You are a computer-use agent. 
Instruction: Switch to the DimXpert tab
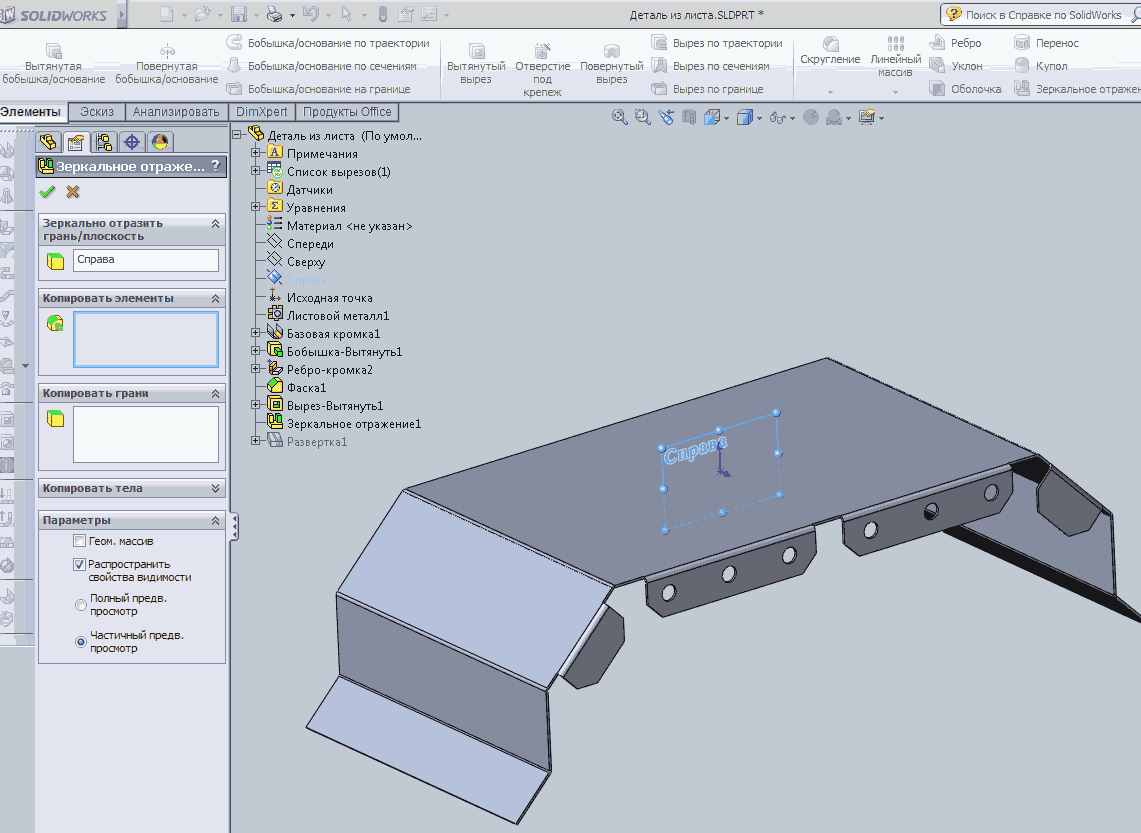coord(262,112)
